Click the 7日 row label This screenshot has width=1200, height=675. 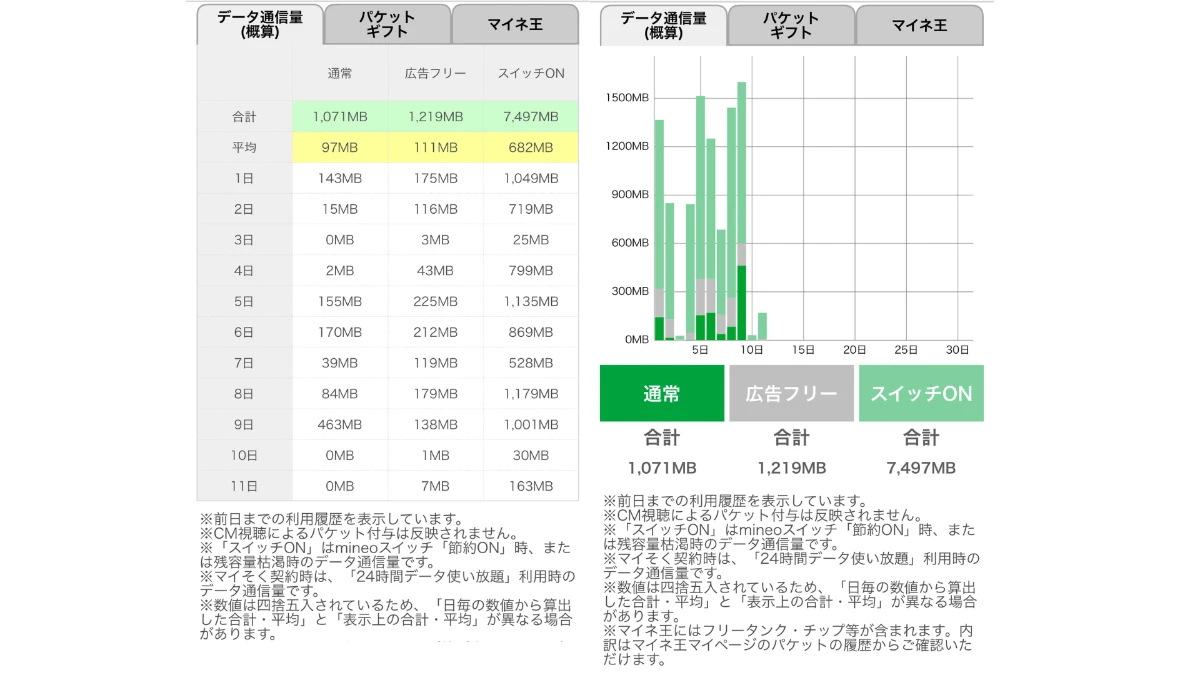(245, 363)
